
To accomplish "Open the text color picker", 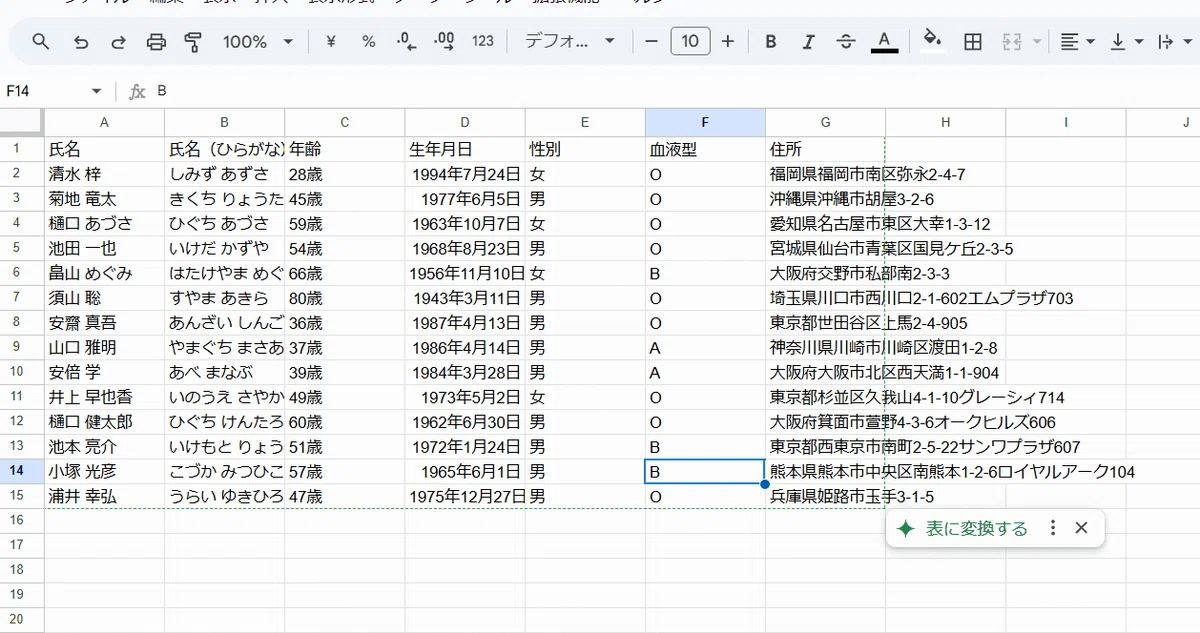I will pos(883,42).
